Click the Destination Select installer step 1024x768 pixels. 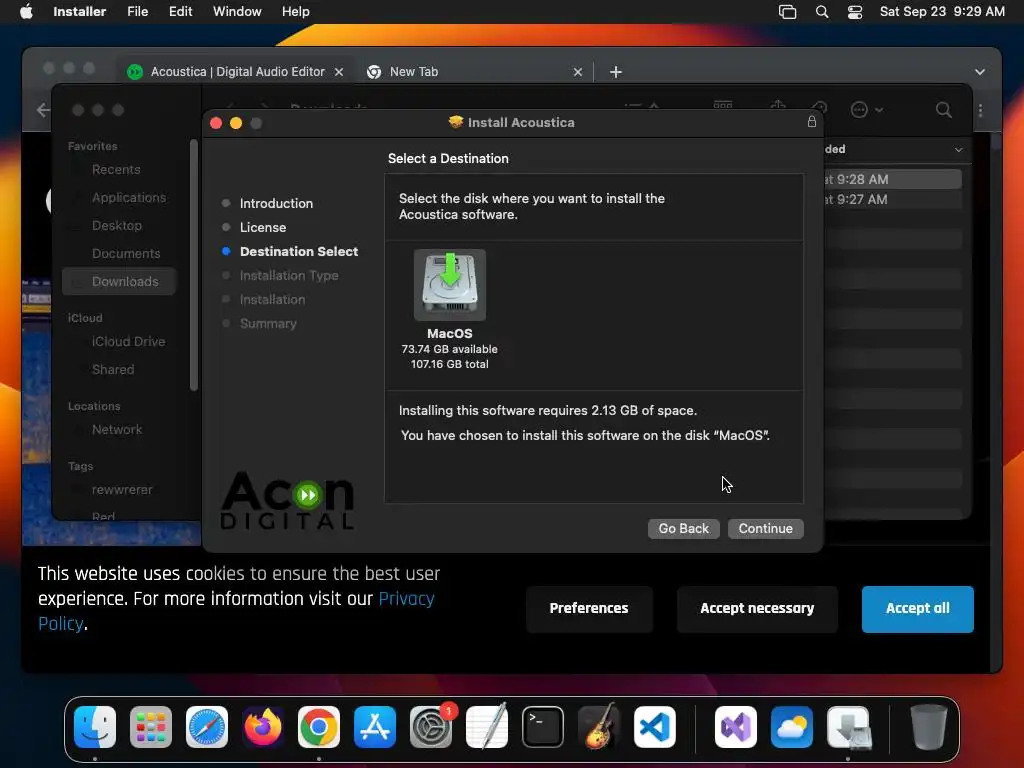pos(298,251)
